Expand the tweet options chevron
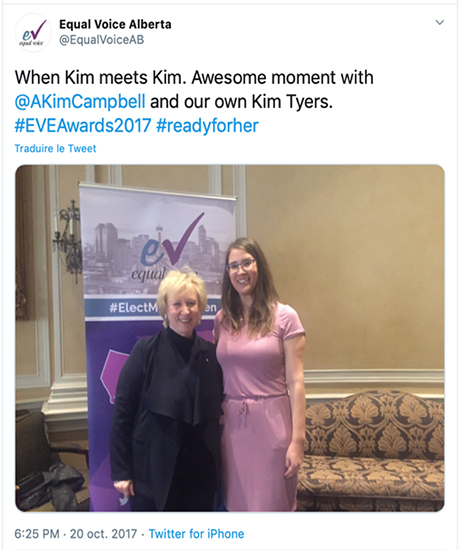 [439, 22]
